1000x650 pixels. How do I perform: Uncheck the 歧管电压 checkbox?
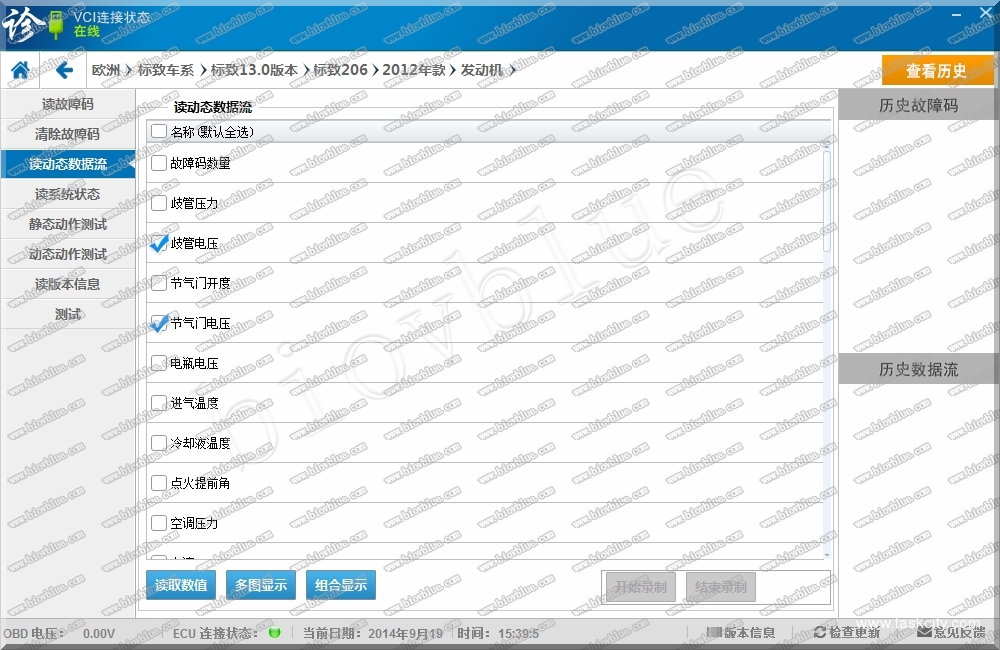(159, 243)
